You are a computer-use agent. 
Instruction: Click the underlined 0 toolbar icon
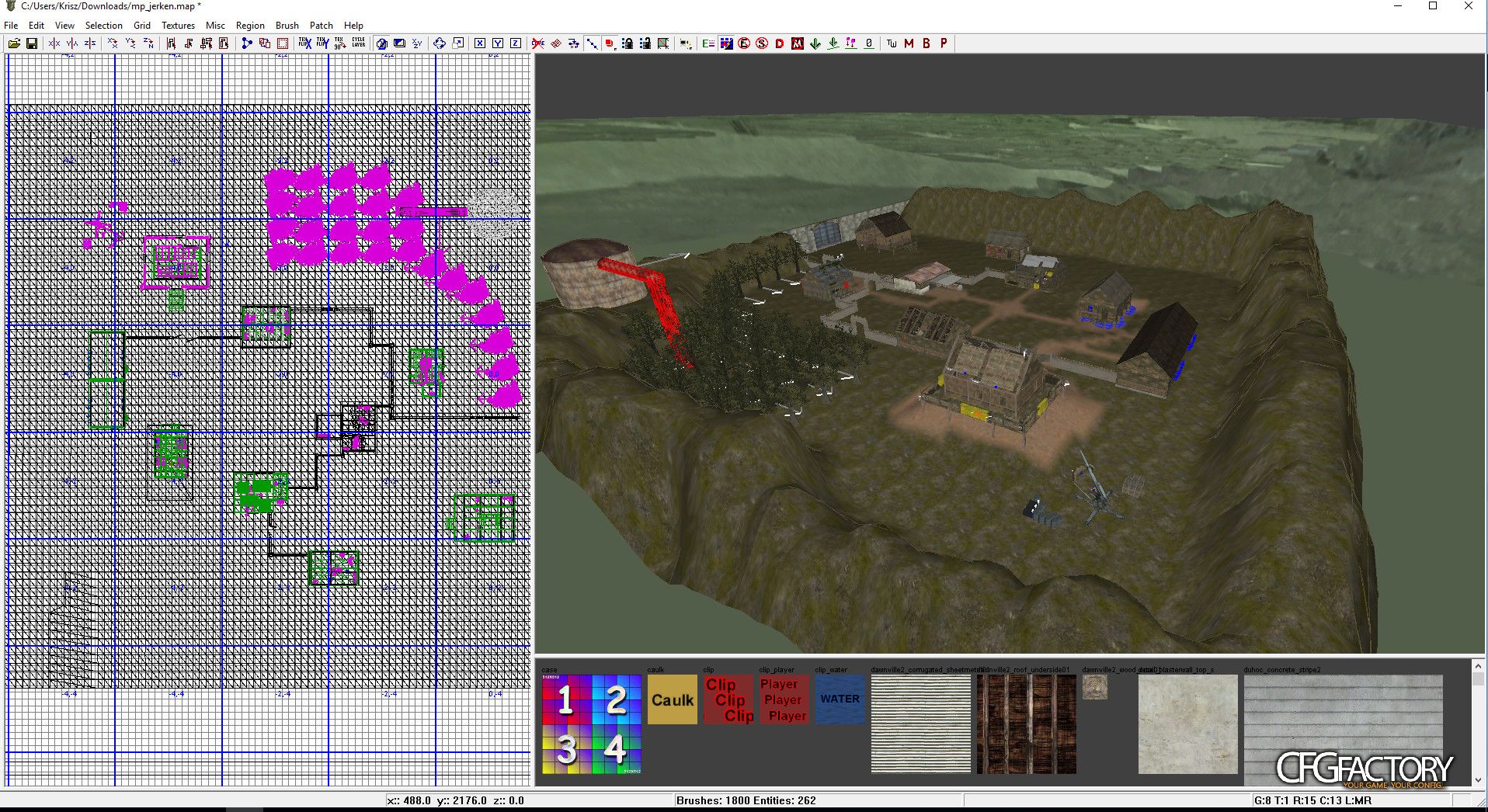869,43
